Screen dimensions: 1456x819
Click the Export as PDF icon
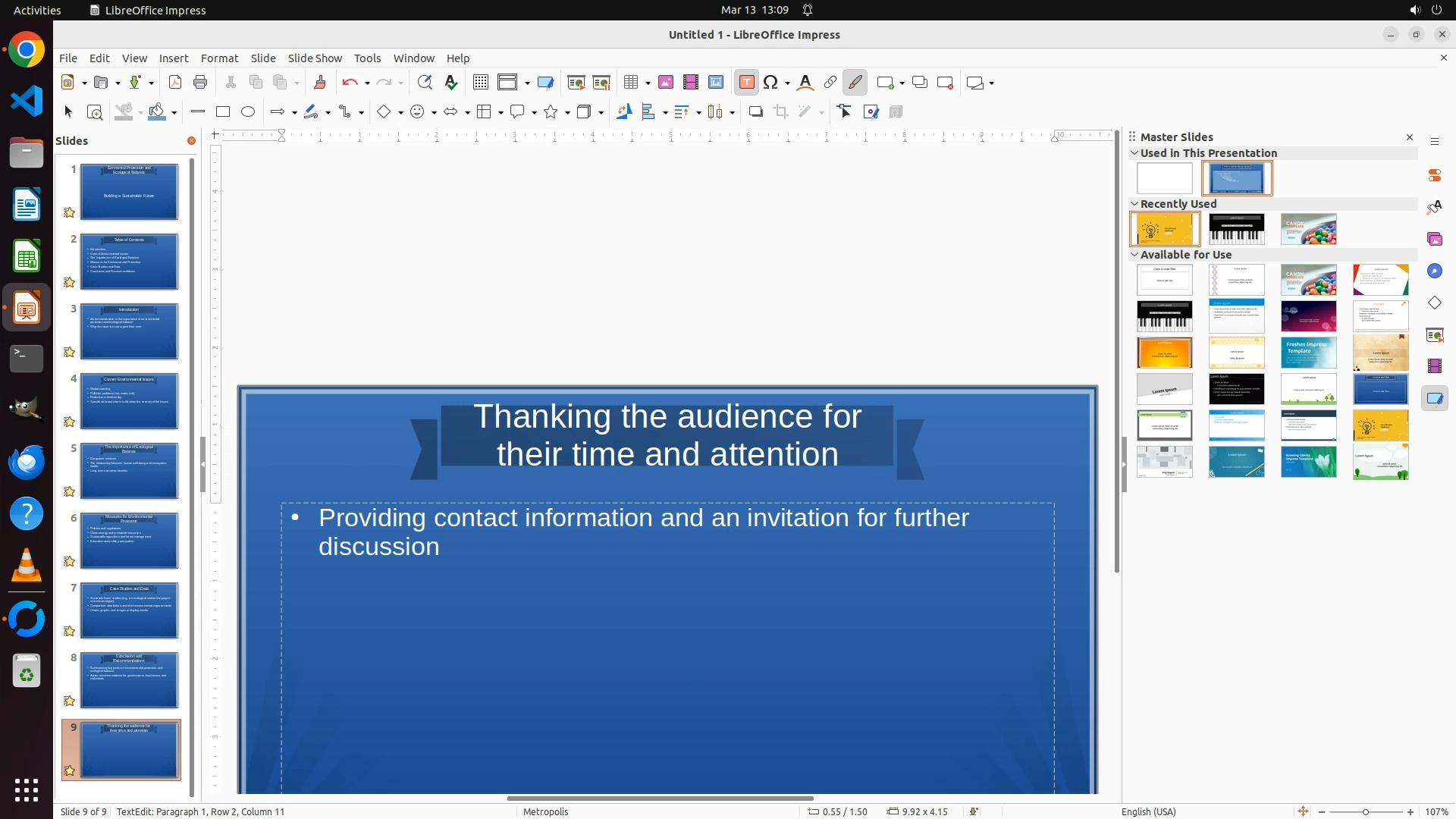tap(175, 83)
